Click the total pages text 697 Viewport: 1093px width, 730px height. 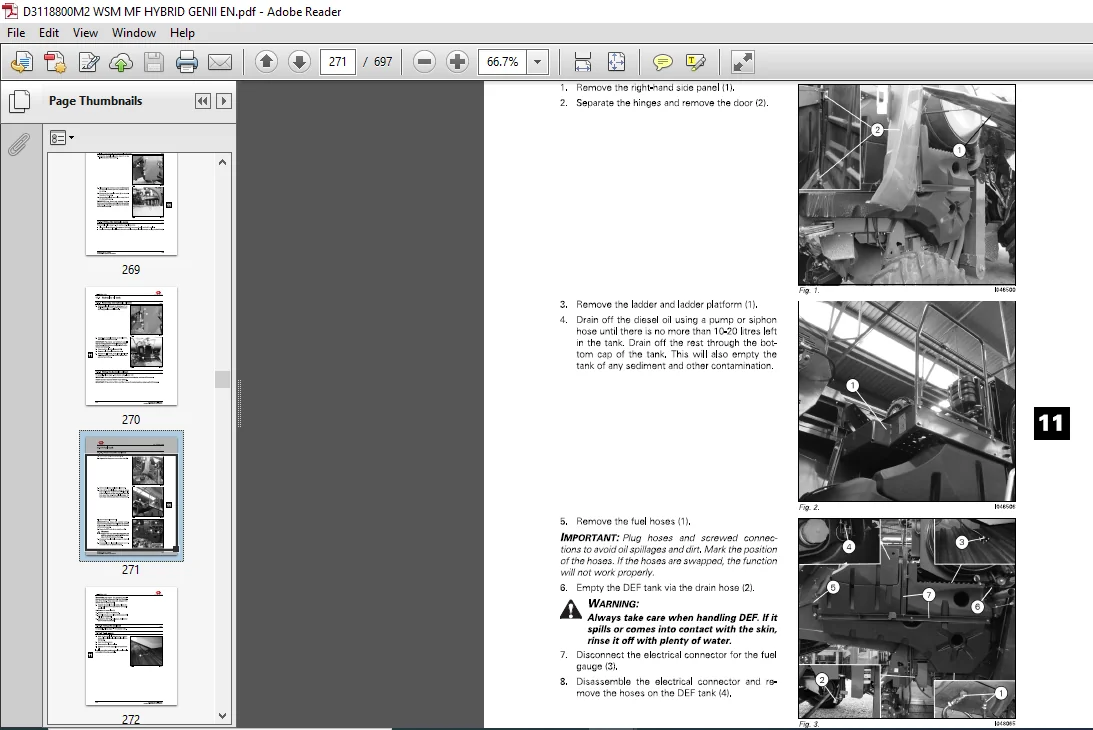pyautogui.click(x=383, y=61)
